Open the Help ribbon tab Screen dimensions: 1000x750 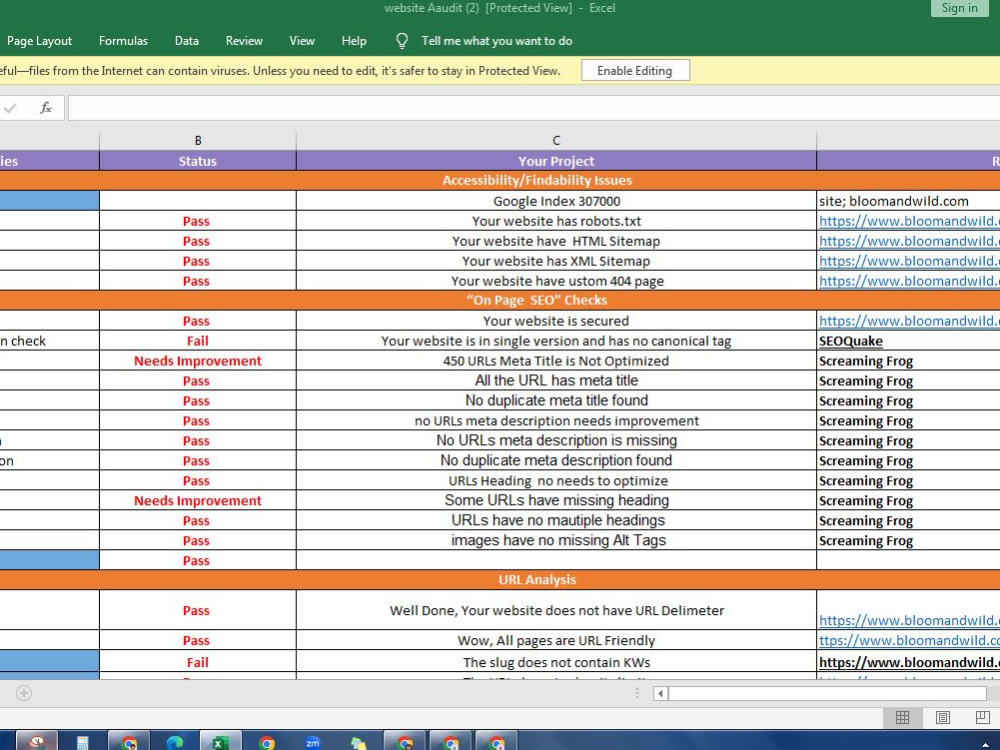(354, 41)
